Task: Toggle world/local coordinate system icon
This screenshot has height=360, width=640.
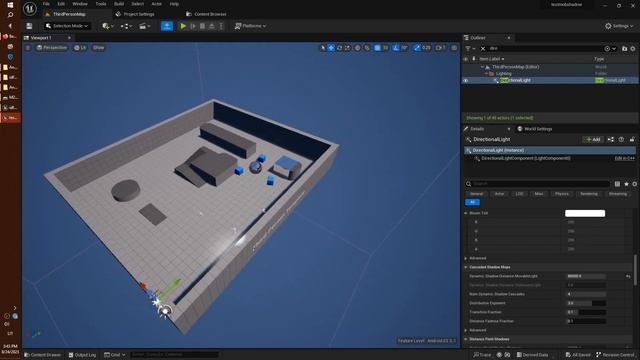Action: tap(358, 48)
